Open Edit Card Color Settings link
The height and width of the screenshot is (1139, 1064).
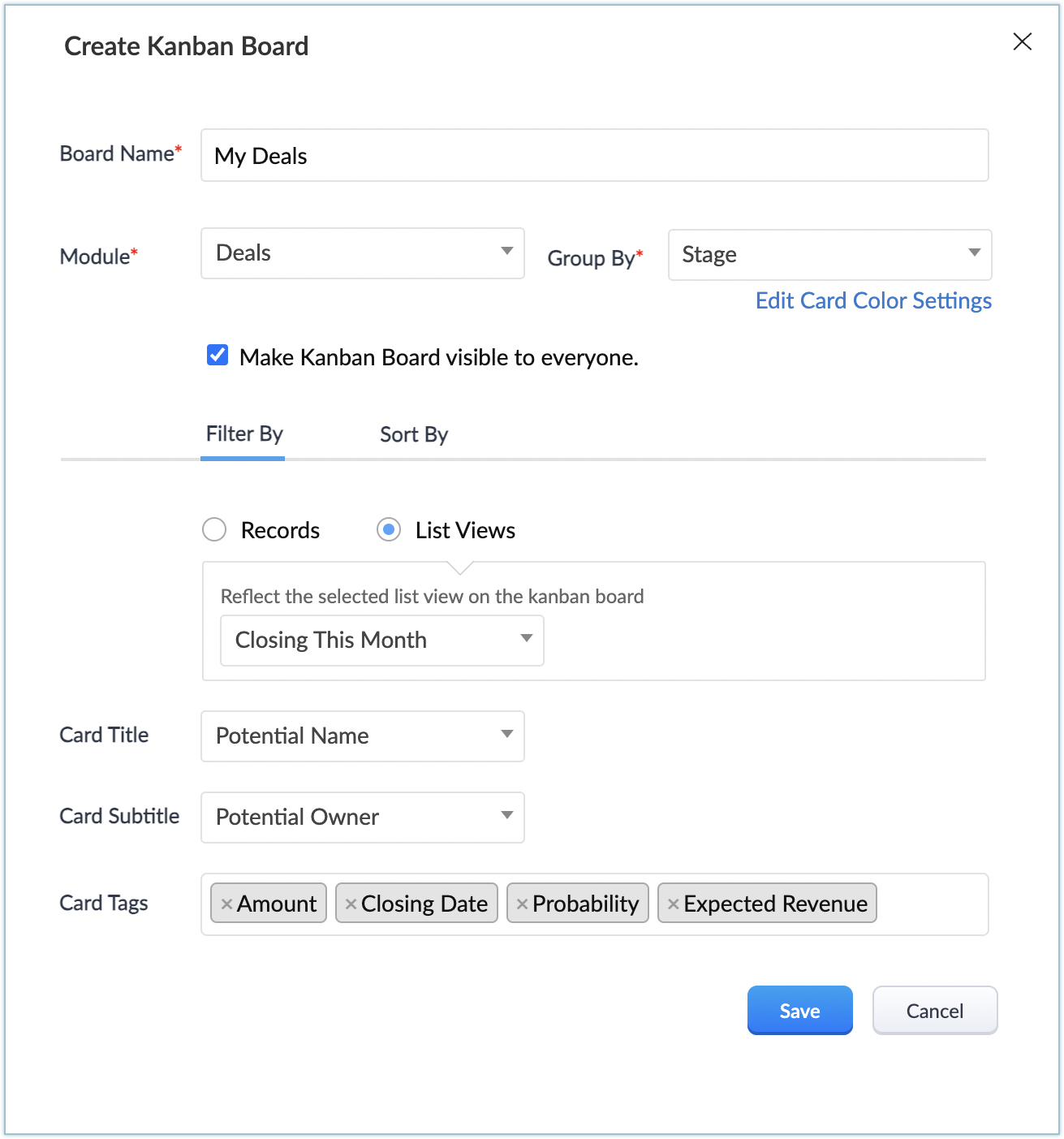872,301
